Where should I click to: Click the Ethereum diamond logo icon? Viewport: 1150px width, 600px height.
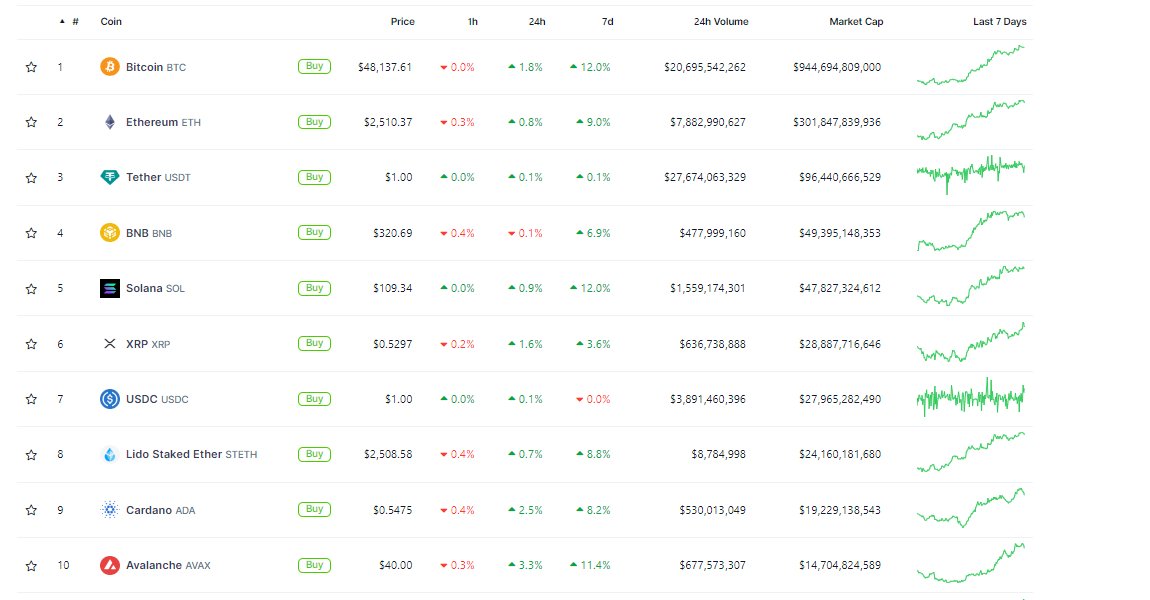[109, 122]
